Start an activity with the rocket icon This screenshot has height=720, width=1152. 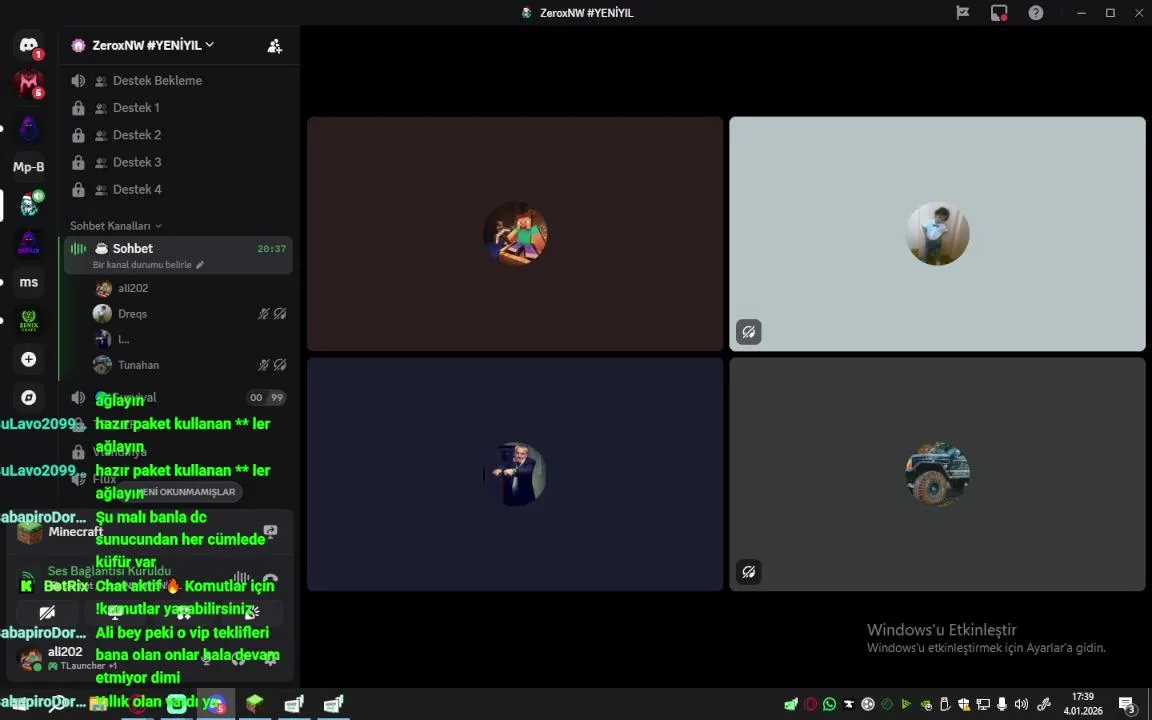(183, 612)
